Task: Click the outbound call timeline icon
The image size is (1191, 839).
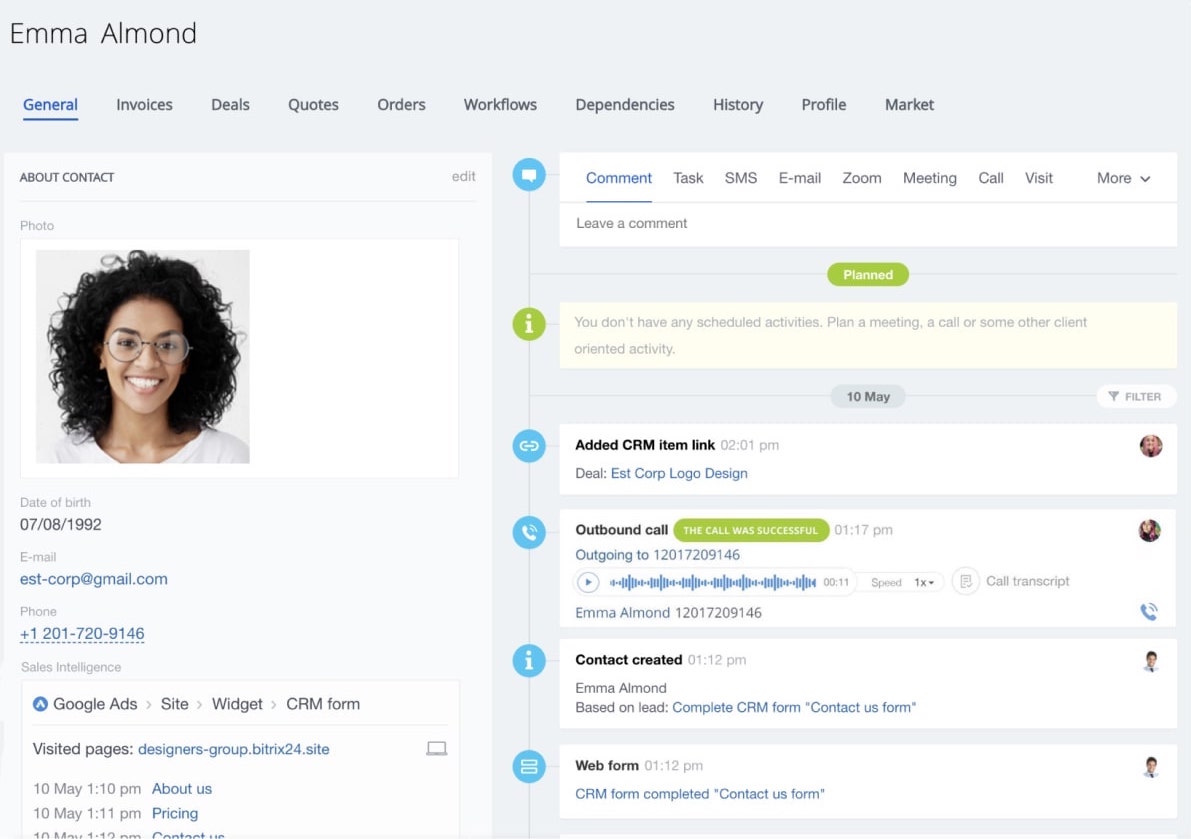Action: pyautogui.click(x=529, y=532)
